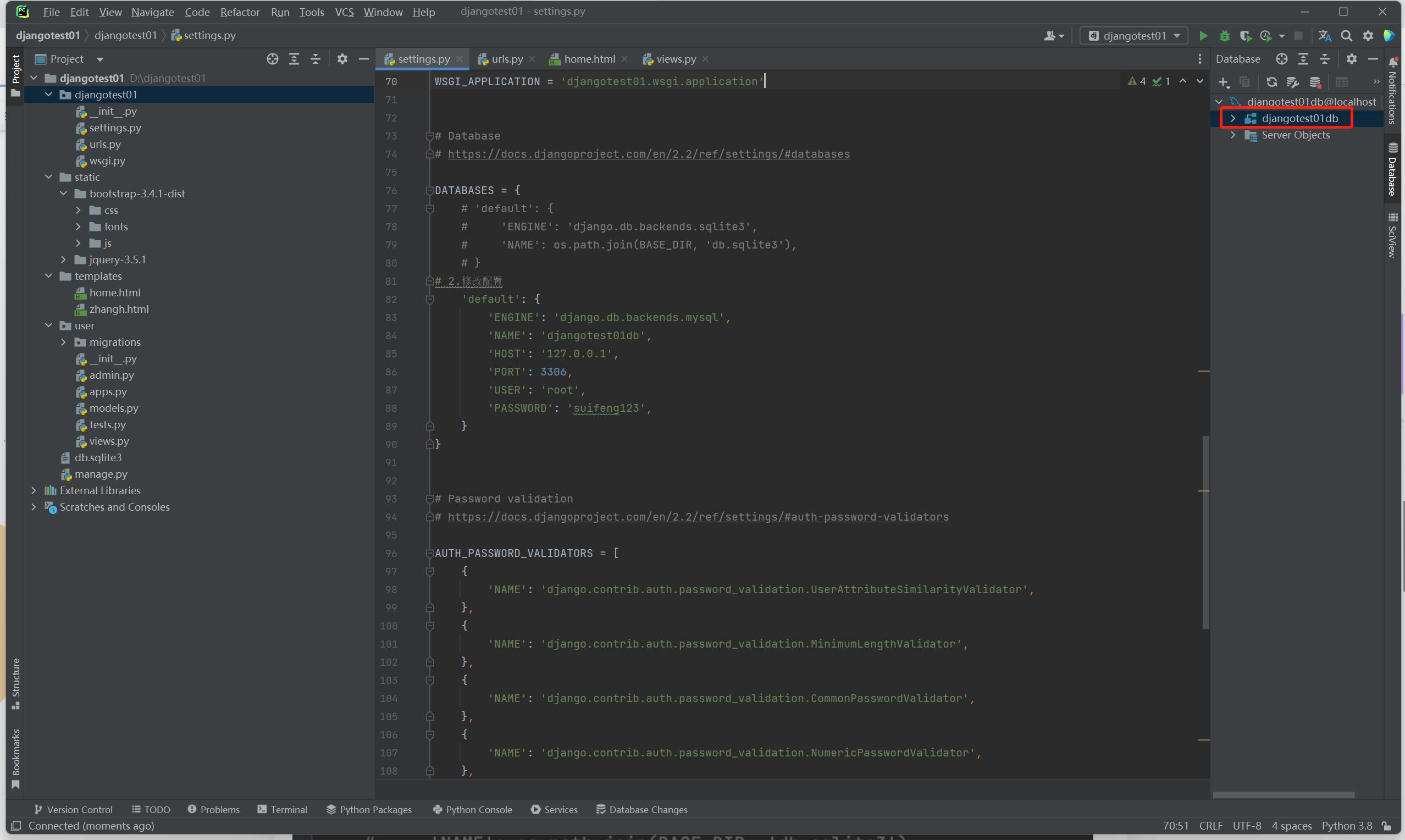Add new data source plus icon

1224,82
